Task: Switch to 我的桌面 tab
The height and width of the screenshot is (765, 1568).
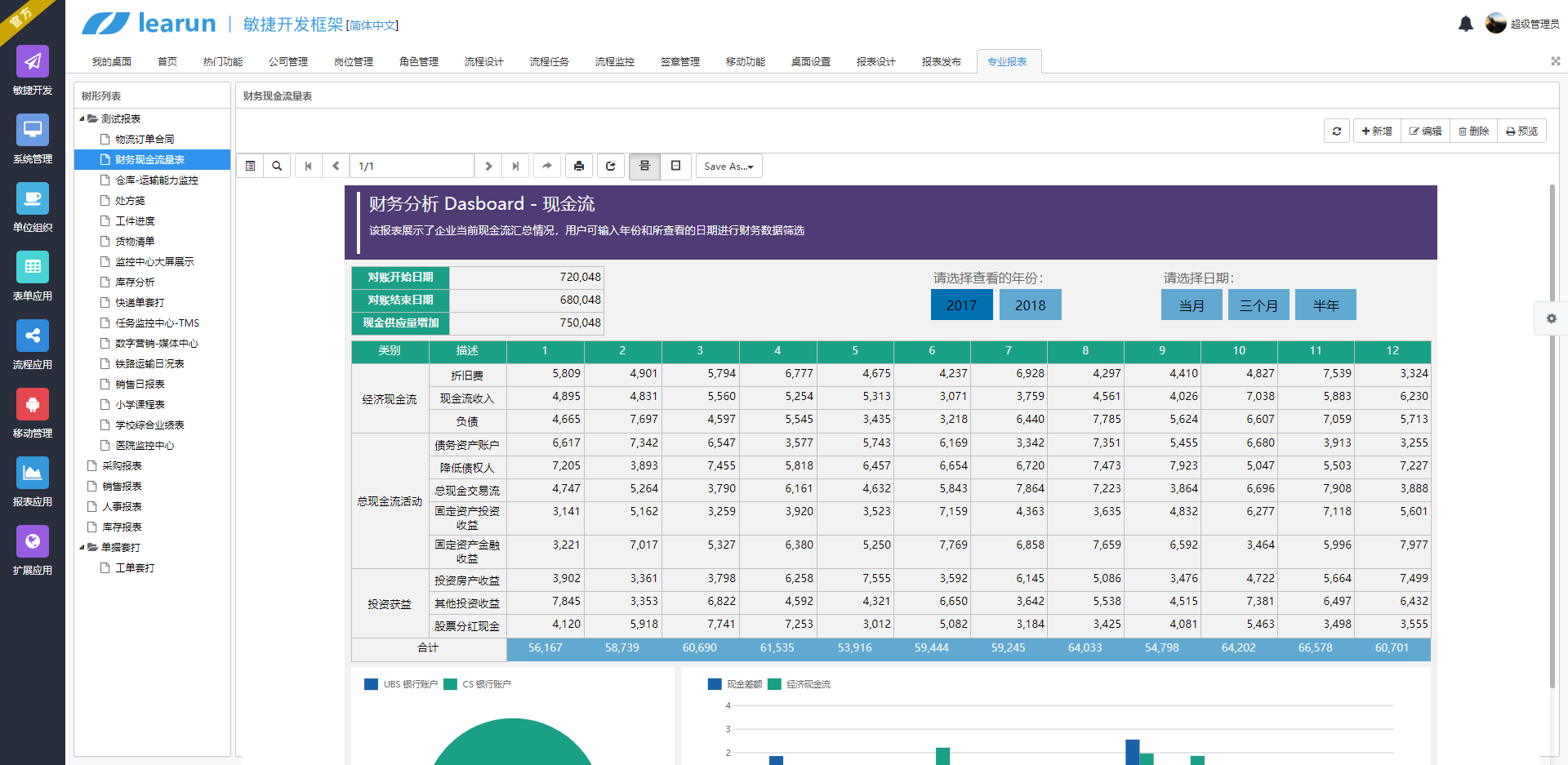Action: (x=112, y=61)
